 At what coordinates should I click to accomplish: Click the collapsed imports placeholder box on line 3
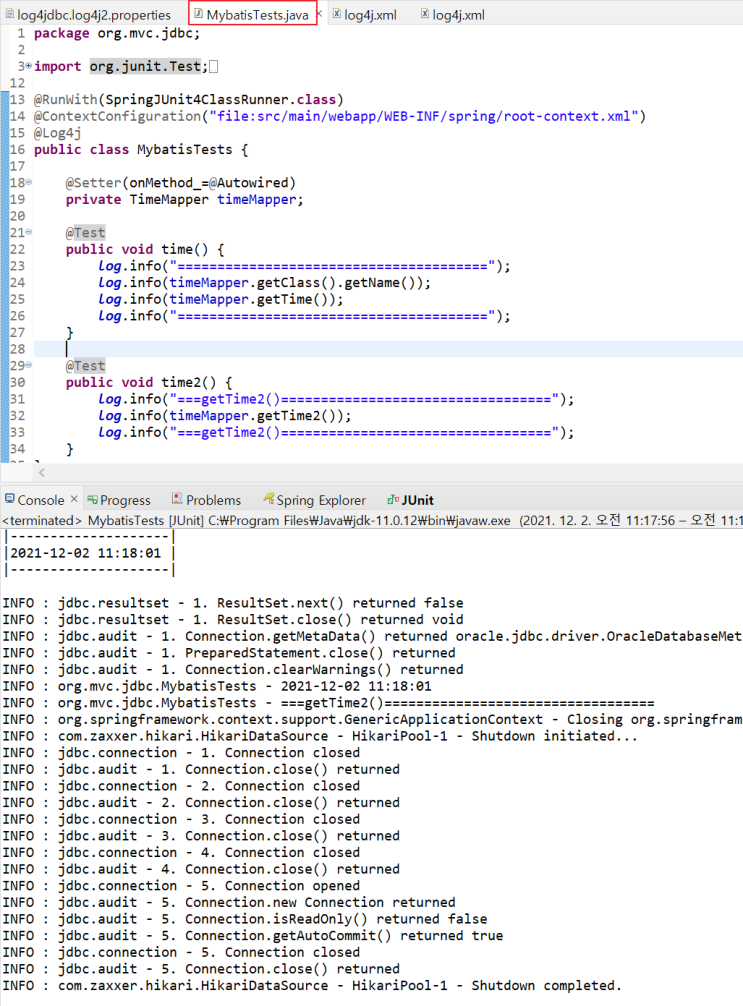[214, 67]
